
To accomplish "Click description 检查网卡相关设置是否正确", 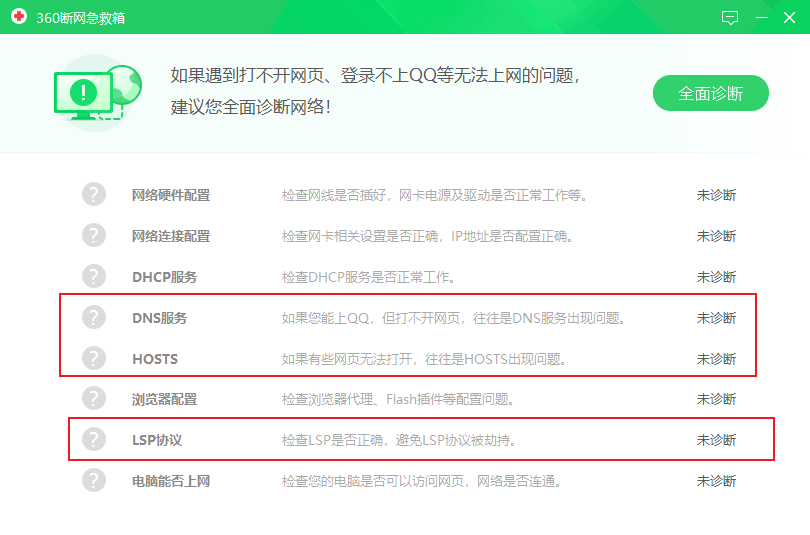I will point(427,236).
